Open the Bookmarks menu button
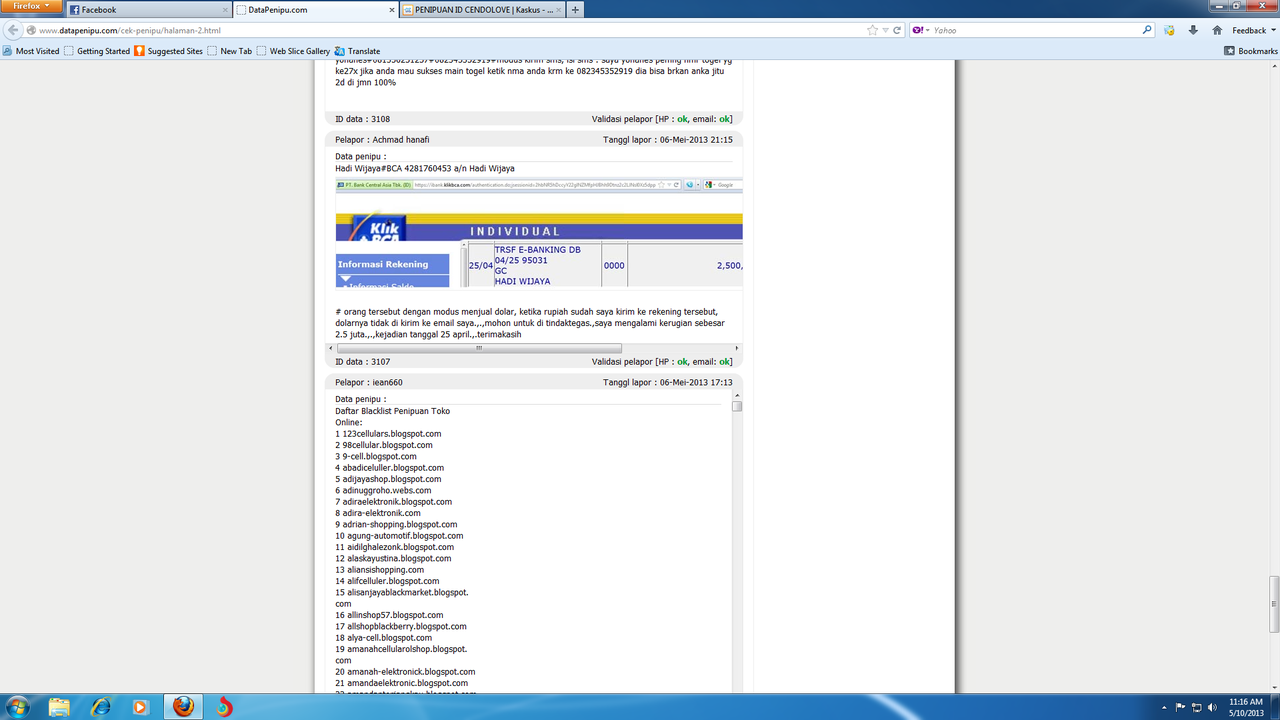Image resolution: width=1280 pixels, height=720 pixels. point(1251,51)
